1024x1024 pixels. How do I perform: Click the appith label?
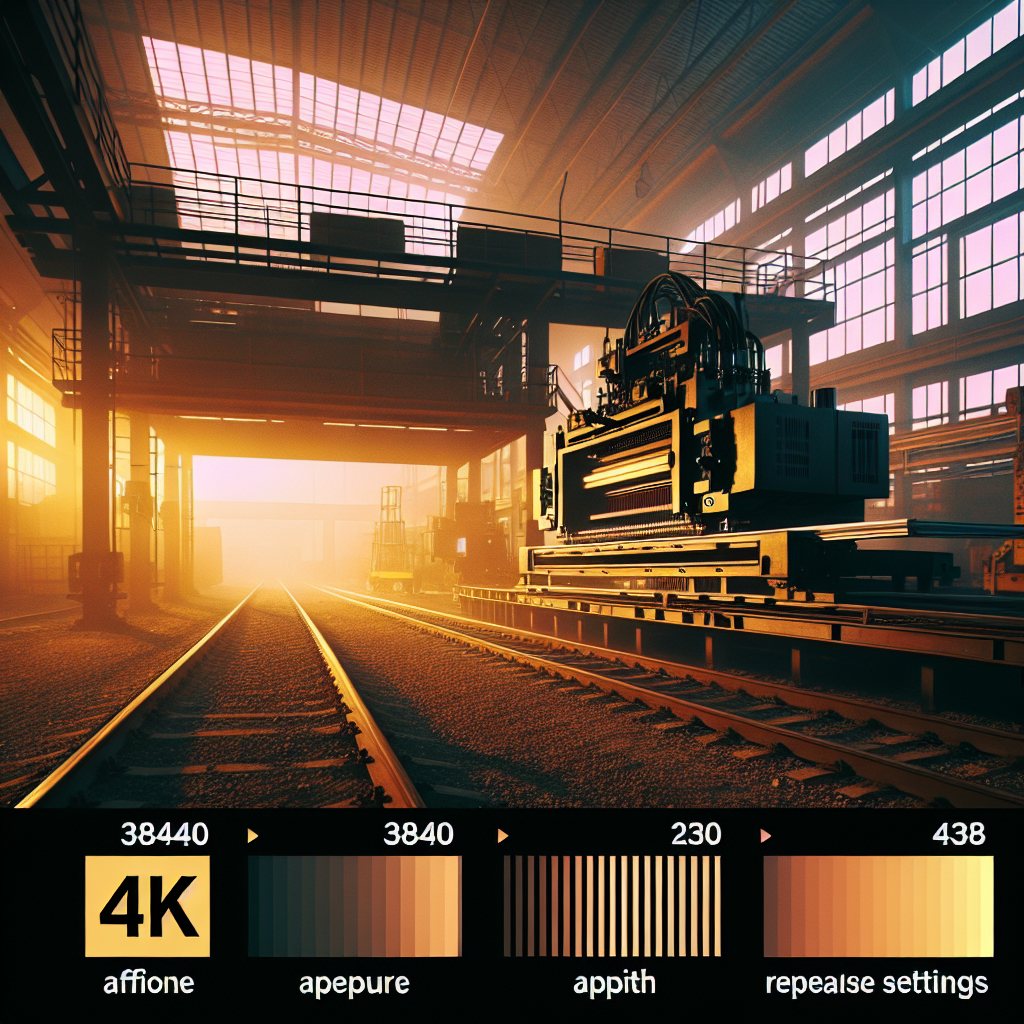(614, 983)
